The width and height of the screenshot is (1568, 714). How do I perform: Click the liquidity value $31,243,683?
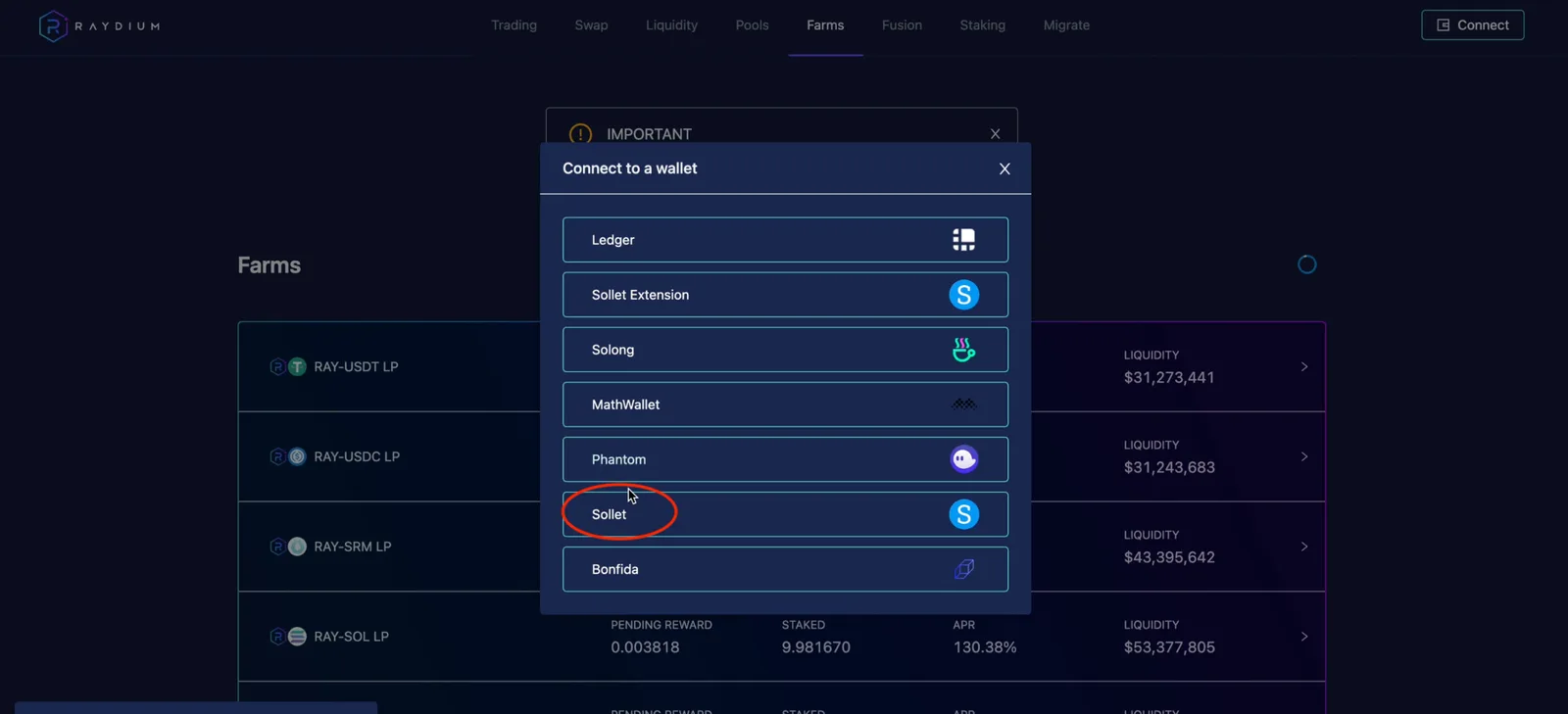click(x=1169, y=467)
